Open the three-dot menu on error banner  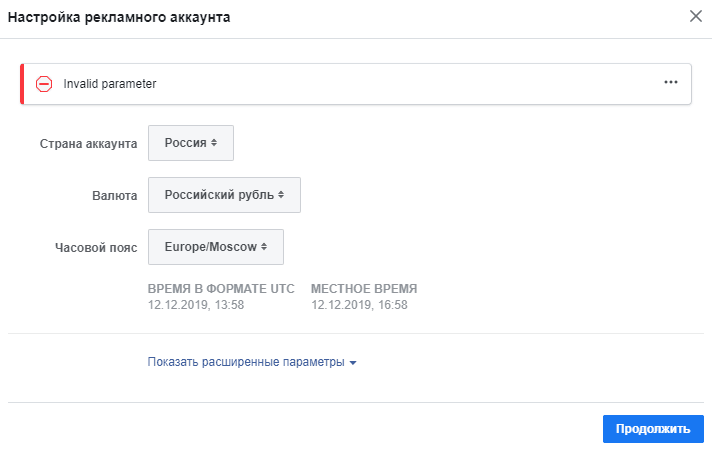tap(670, 83)
